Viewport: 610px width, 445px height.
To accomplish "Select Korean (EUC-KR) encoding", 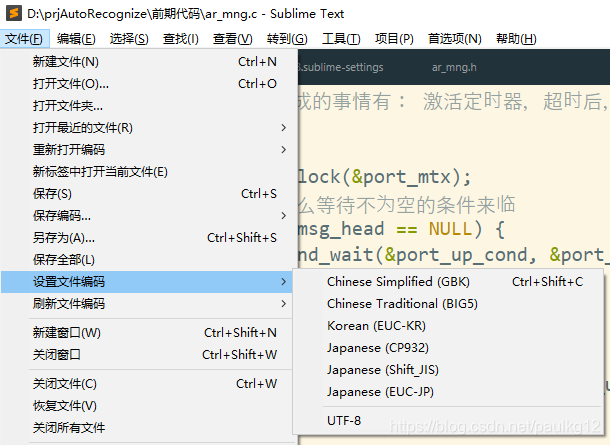I will click(448, 326).
